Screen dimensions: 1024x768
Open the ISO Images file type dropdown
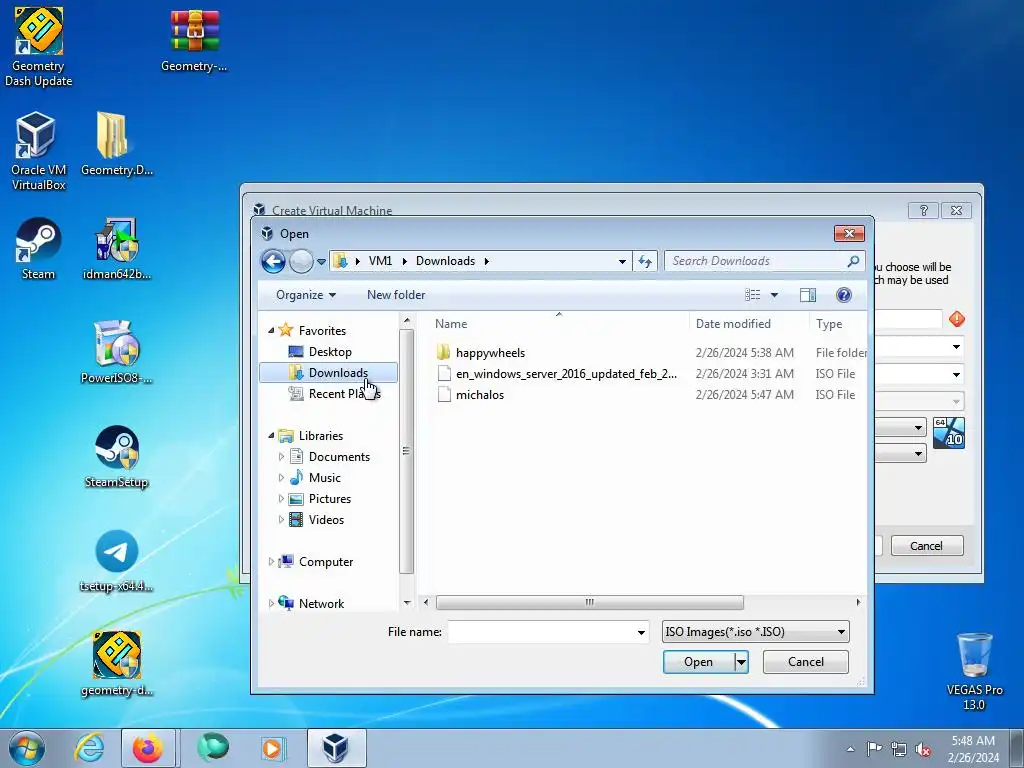tap(756, 632)
